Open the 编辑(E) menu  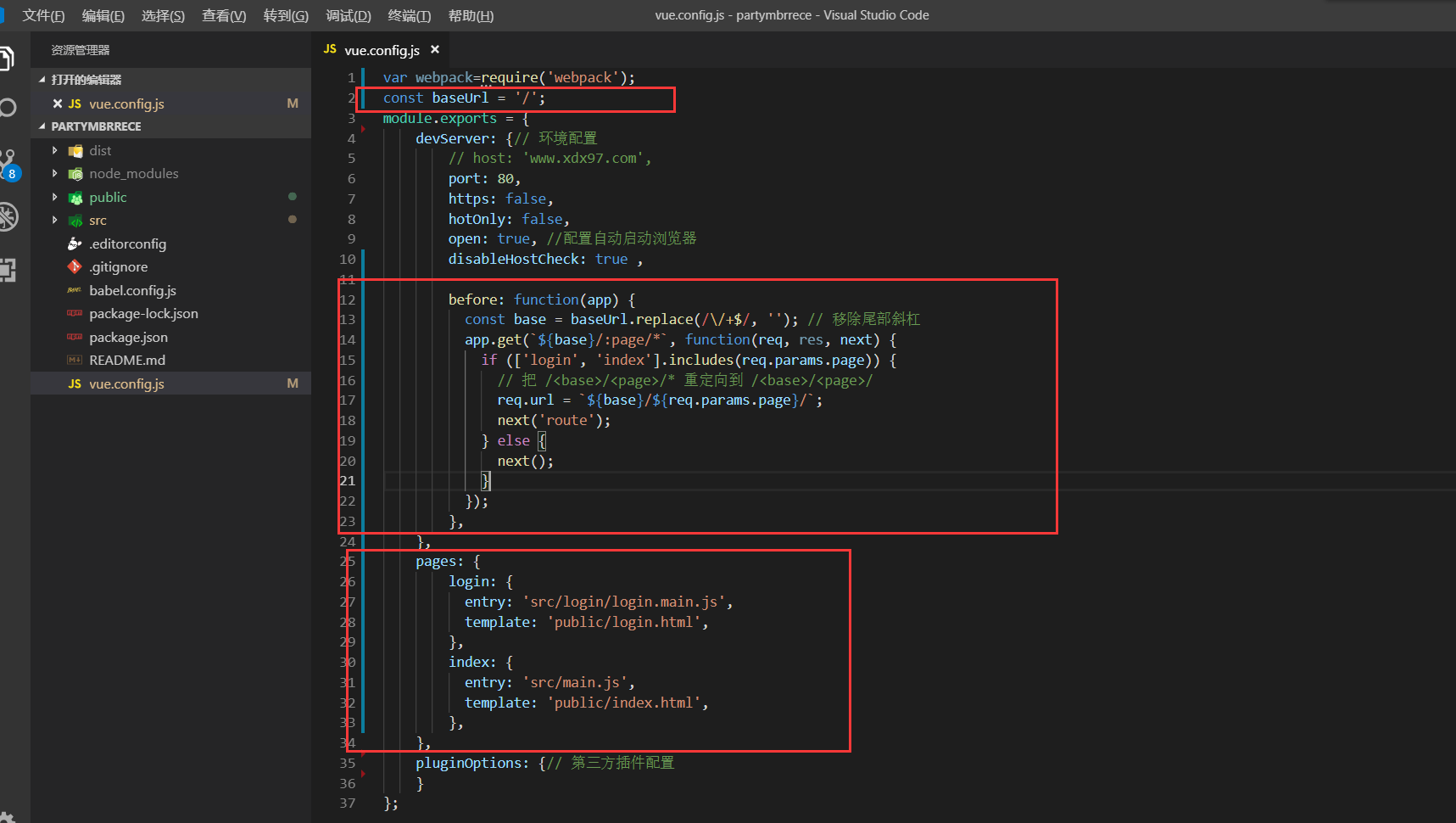click(103, 15)
